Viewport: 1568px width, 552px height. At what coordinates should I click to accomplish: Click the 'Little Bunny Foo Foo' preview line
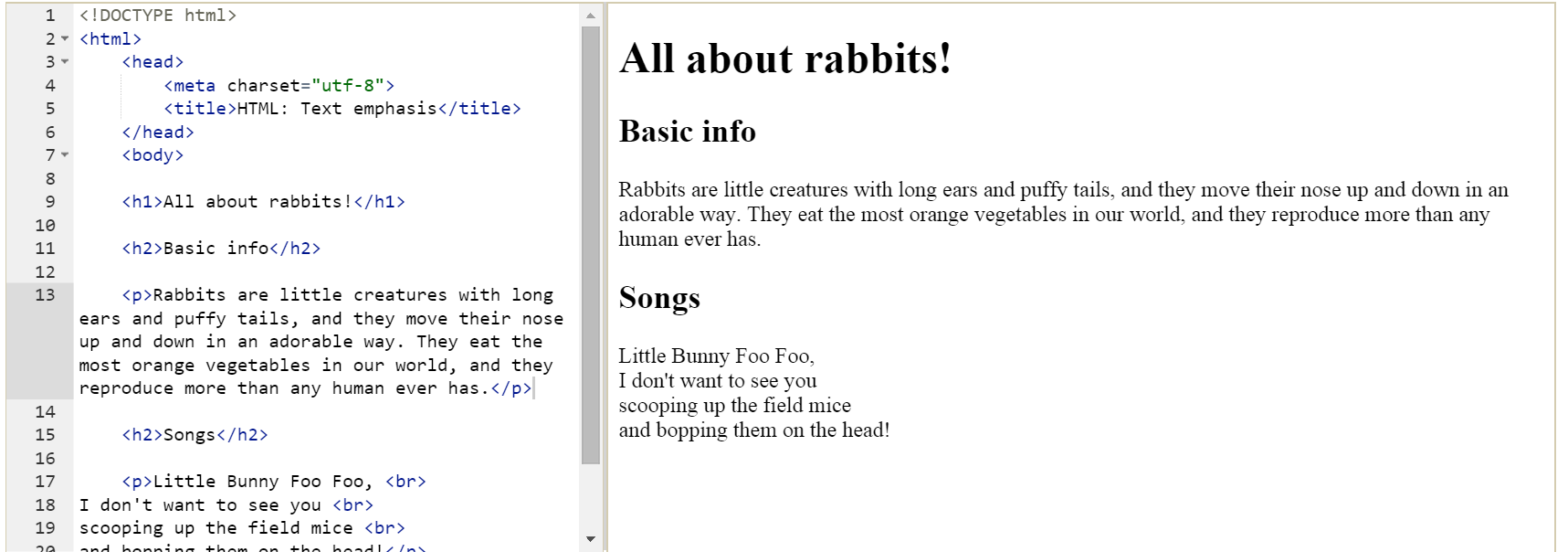pyautogui.click(x=717, y=356)
